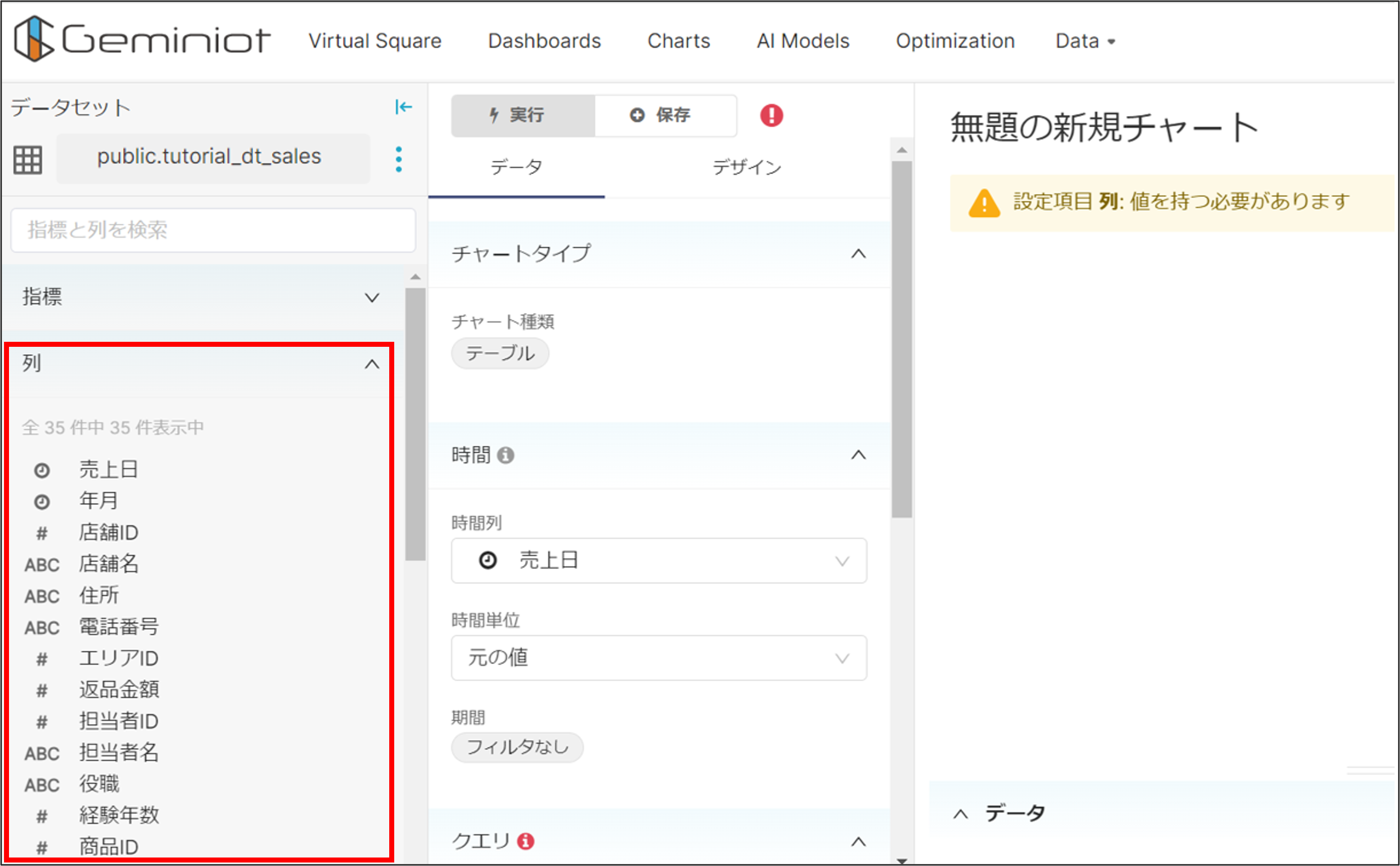Select the 店舗名 column
This screenshot has height=866, width=1400.
[108, 564]
